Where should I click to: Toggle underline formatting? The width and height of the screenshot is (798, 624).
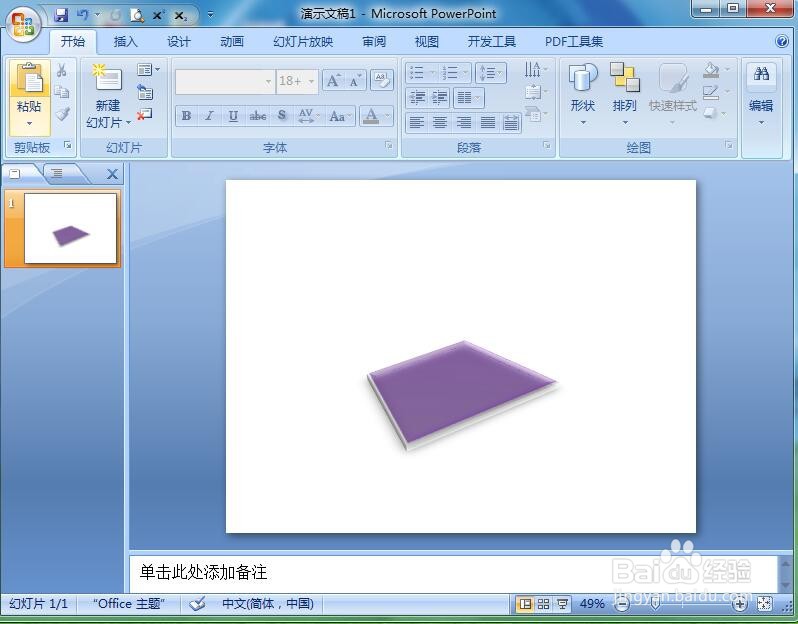233,116
